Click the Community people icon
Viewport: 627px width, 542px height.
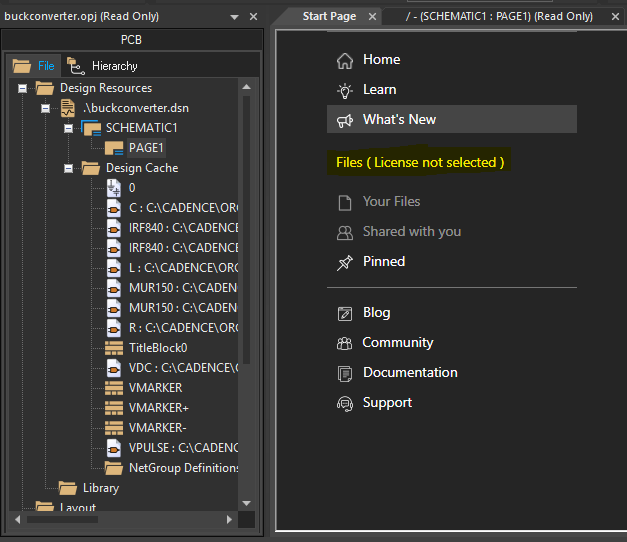(345, 343)
